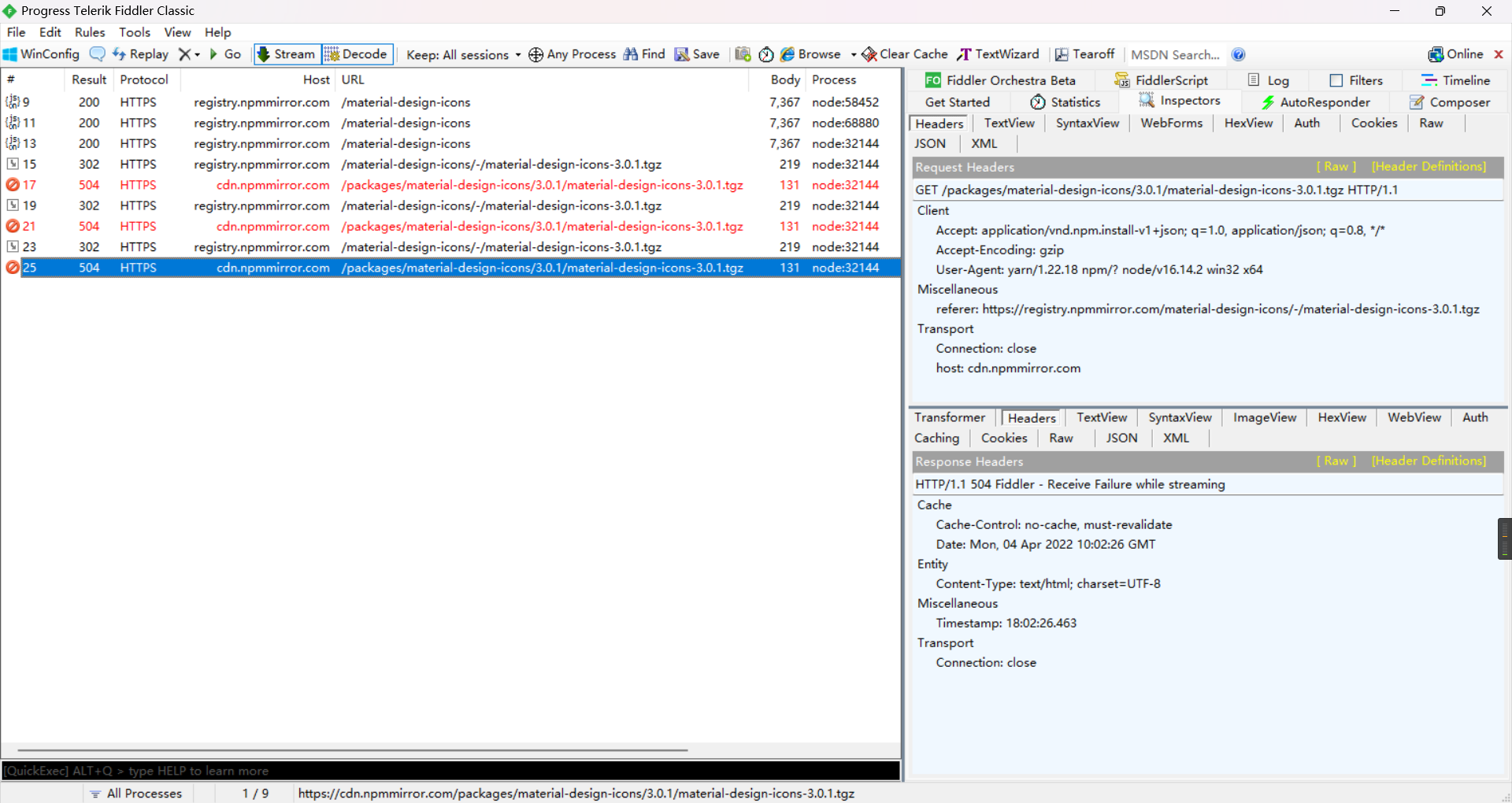The image size is (1512, 803).
Task: Open the Statistics tab
Action: point(1065,102)
